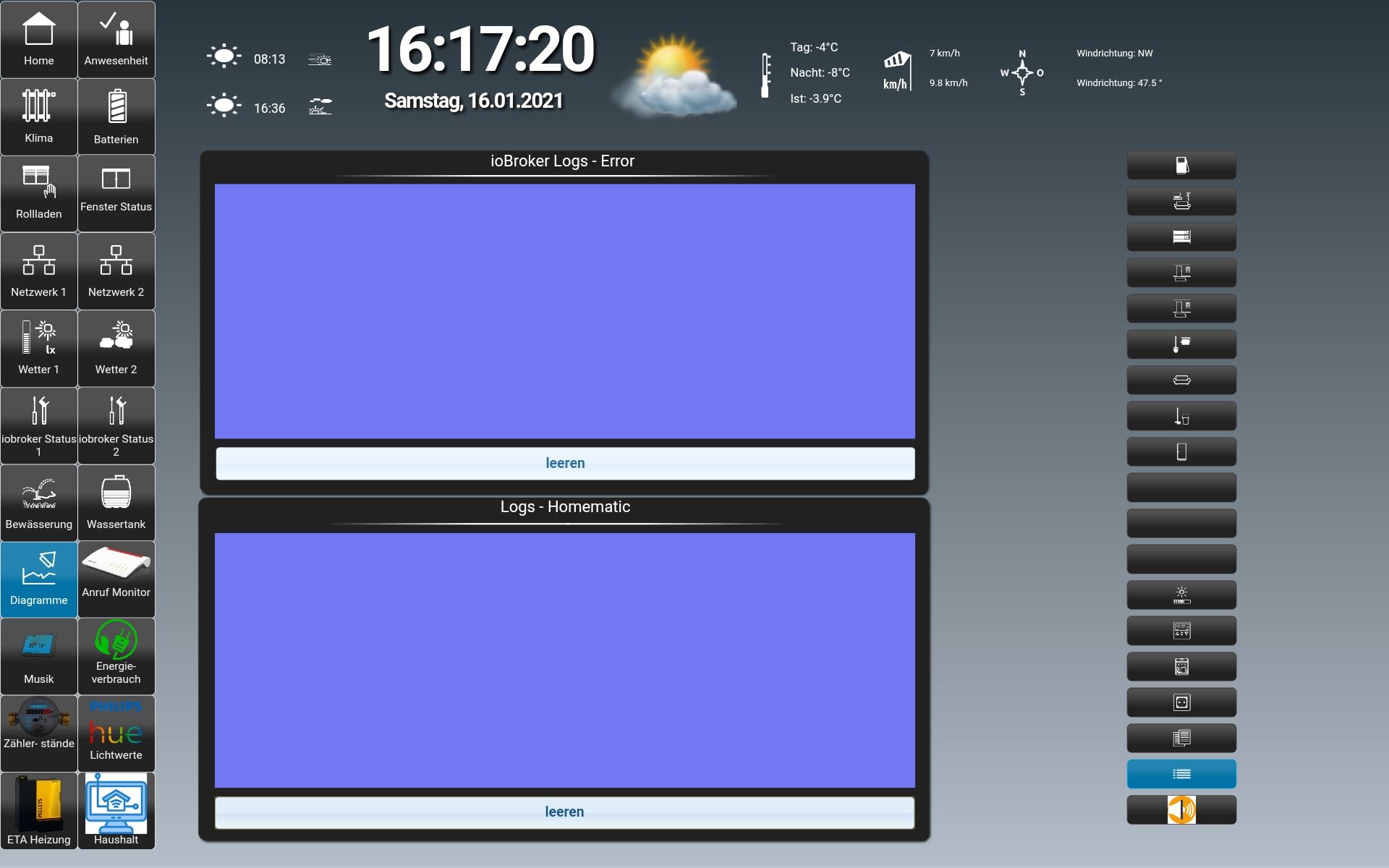The width and height of the screenshot is (1389, 868).
Task: Go to the Batterien status page
Action: (116, 117)
